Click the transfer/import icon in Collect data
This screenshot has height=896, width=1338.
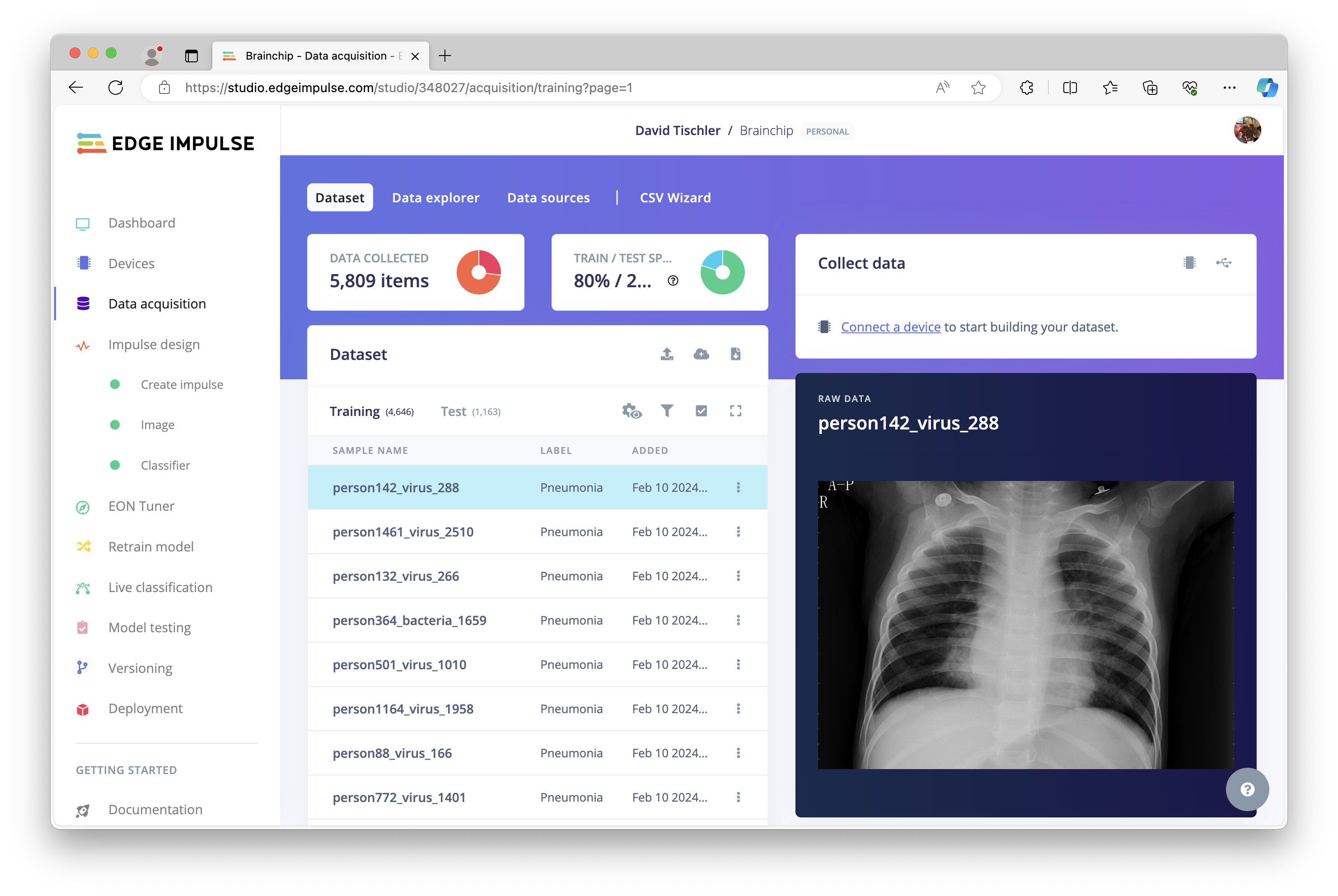pos(1223,263)
